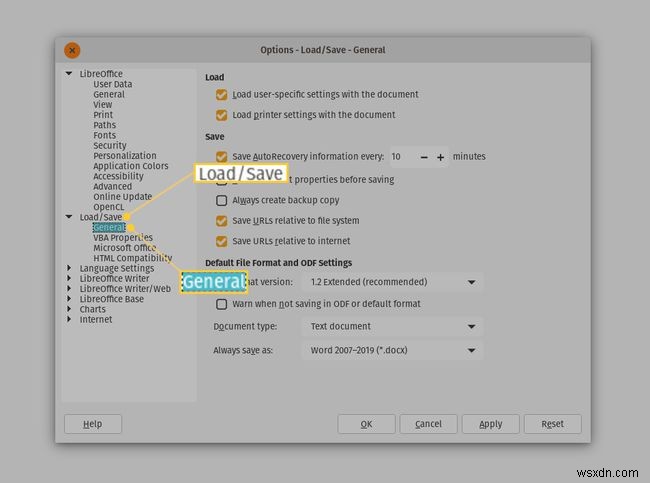Screen dimensions: 650x483
Task: Toggle Load user-specific settings checkbox
Action: click(x=221, y=95)
